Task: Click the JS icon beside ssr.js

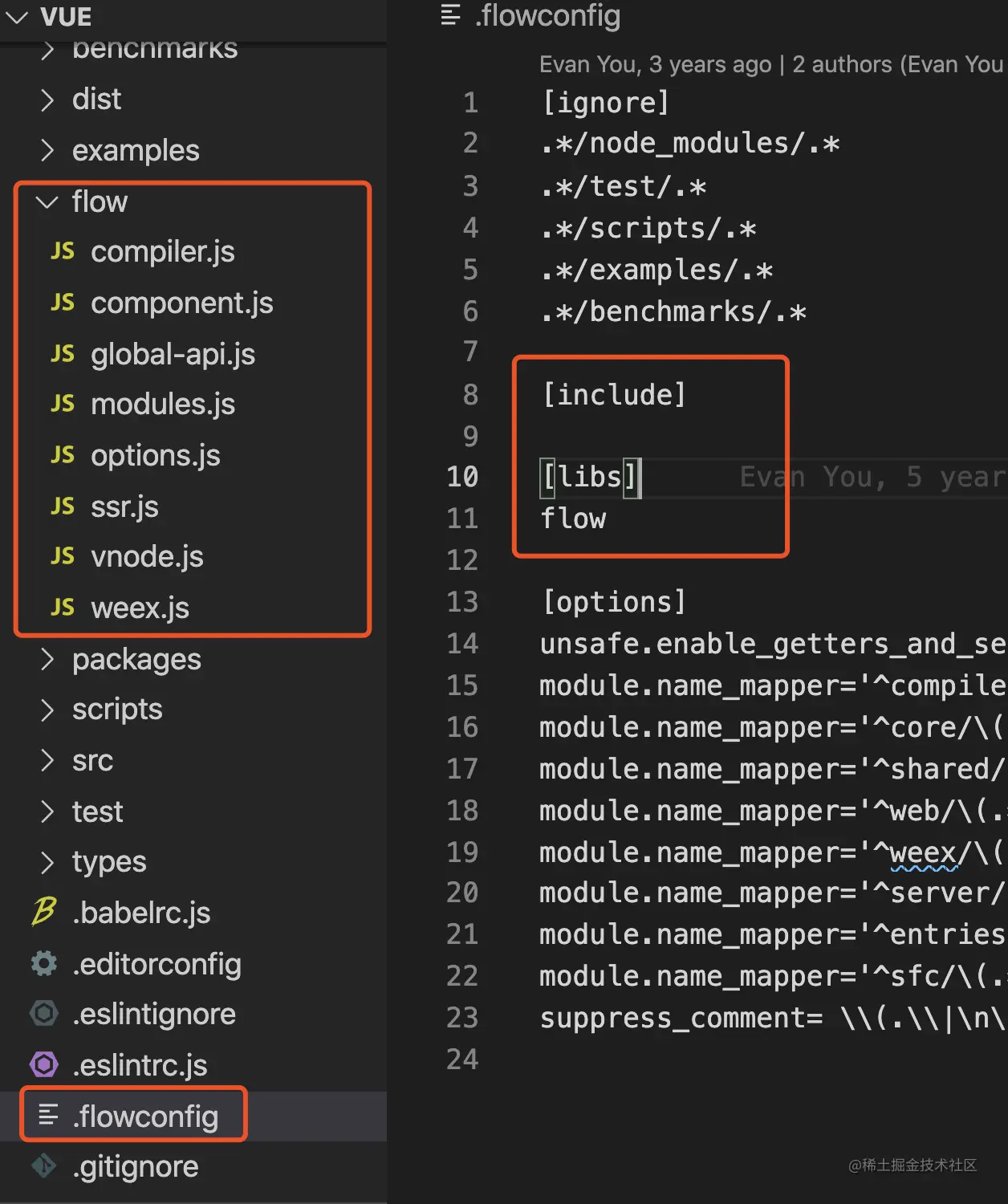Action: tap(63, 506)
